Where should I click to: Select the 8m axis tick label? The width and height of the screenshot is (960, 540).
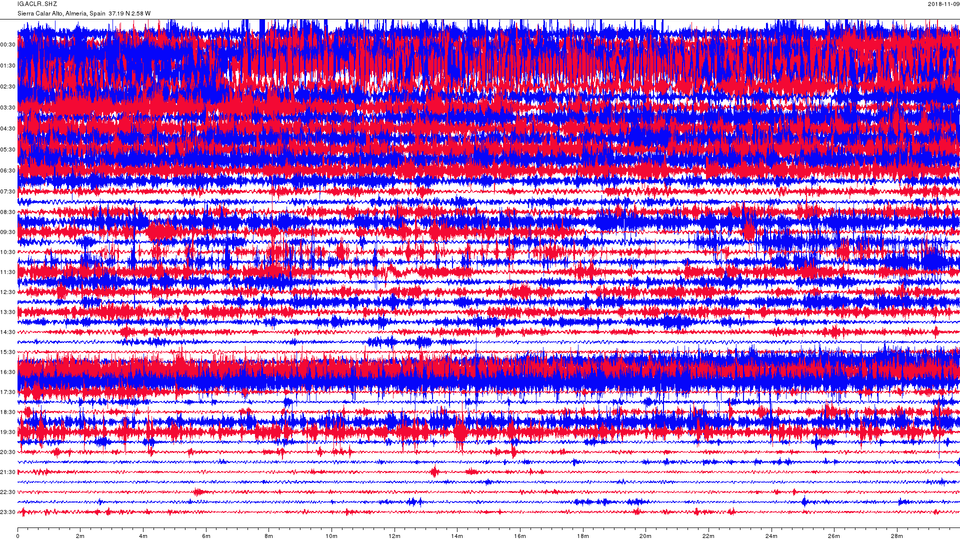(269, 536)
